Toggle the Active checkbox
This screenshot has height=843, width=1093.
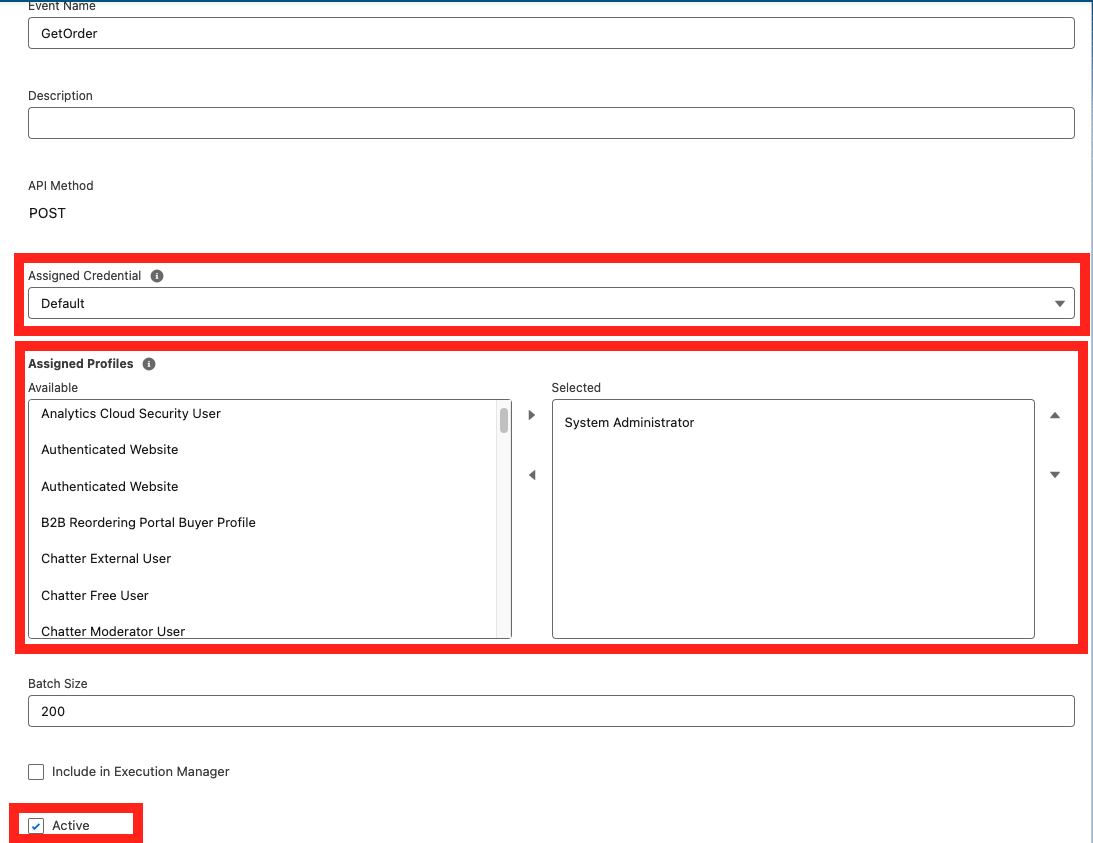(36, 826)
